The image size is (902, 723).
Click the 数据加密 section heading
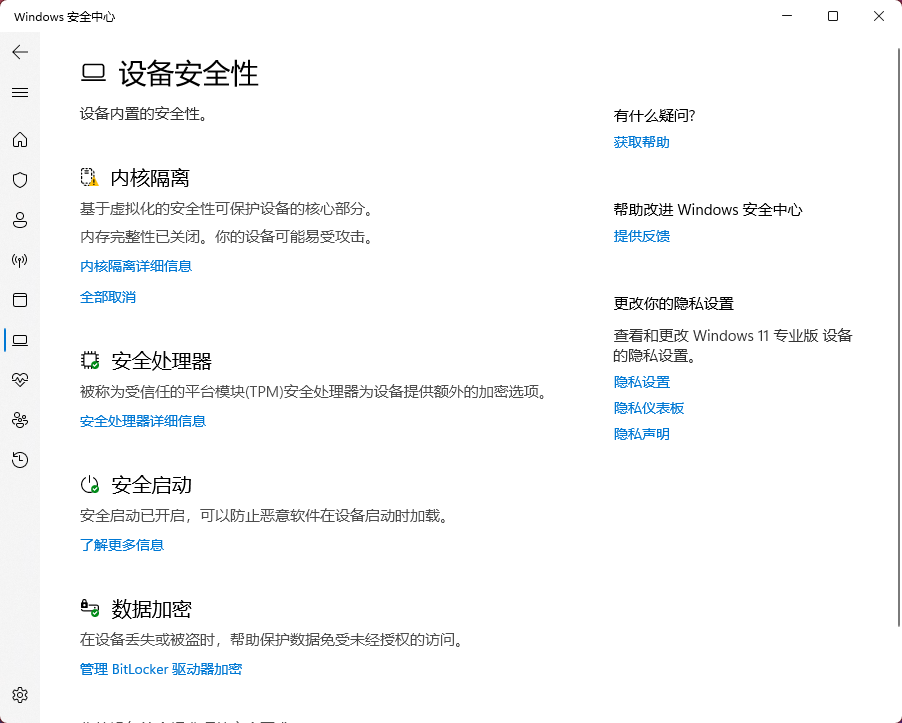[151, 609]
